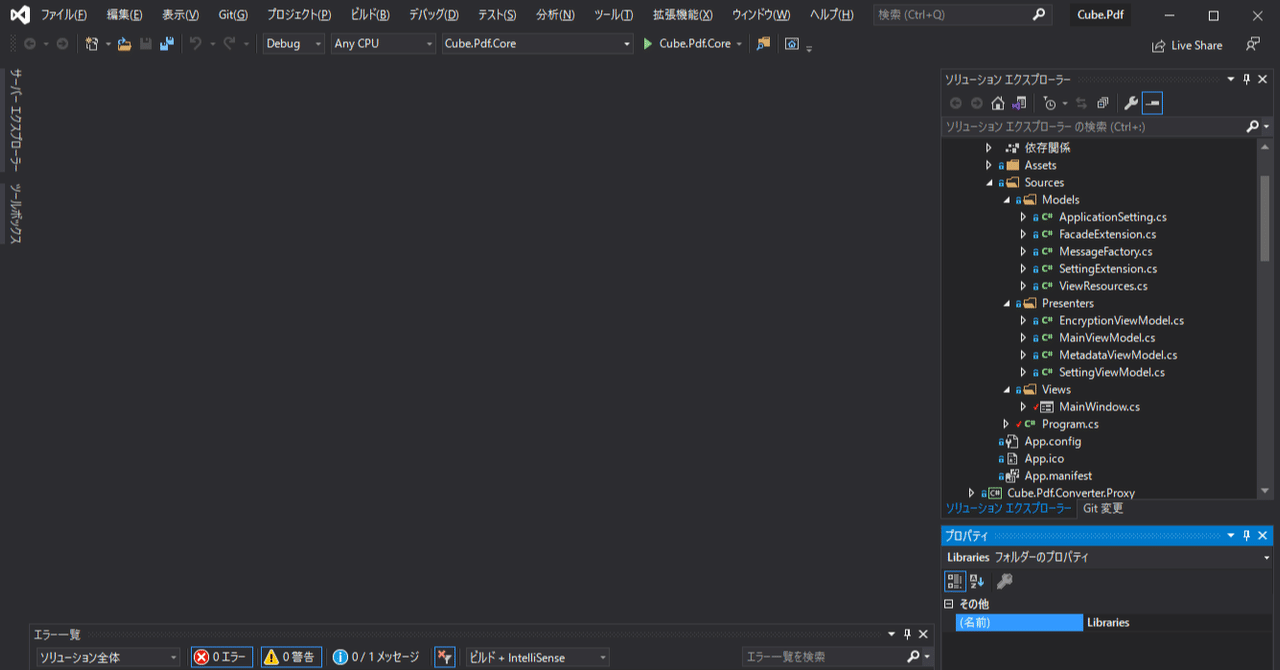Viewport: 1280px width, 670px height.
Task: Toggle Categorized view in Properties panel
Action: 955,581
